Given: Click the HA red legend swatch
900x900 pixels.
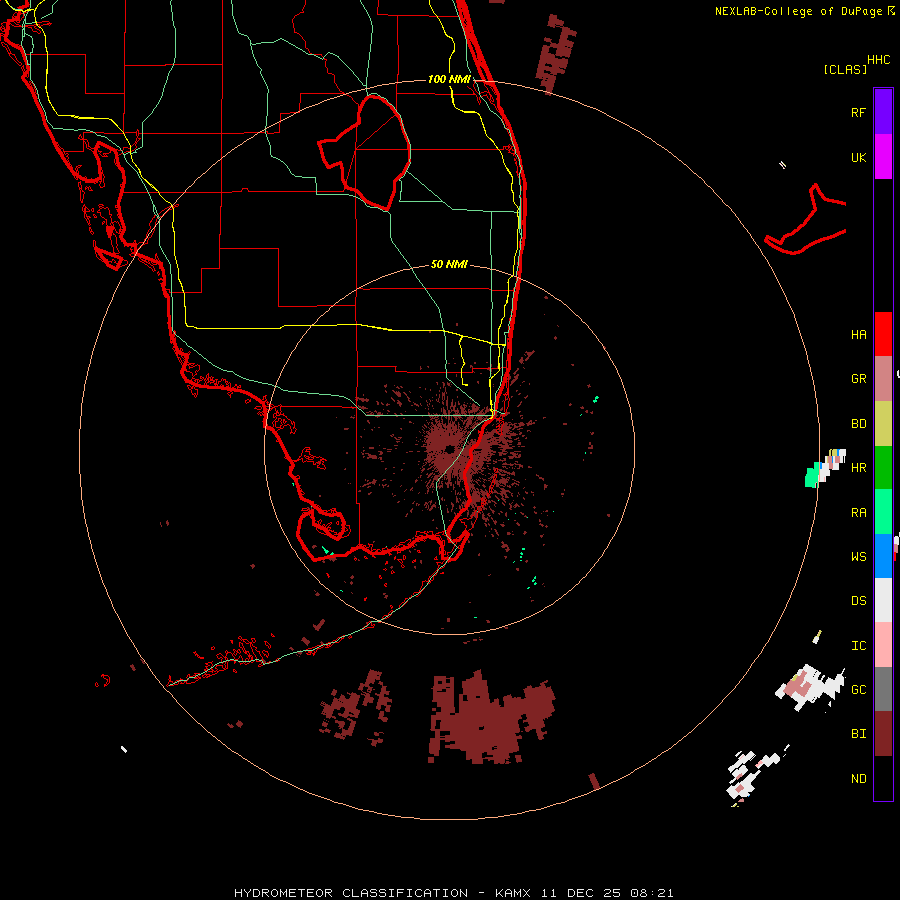Looking at the screenshot, I should coord(883,334).
